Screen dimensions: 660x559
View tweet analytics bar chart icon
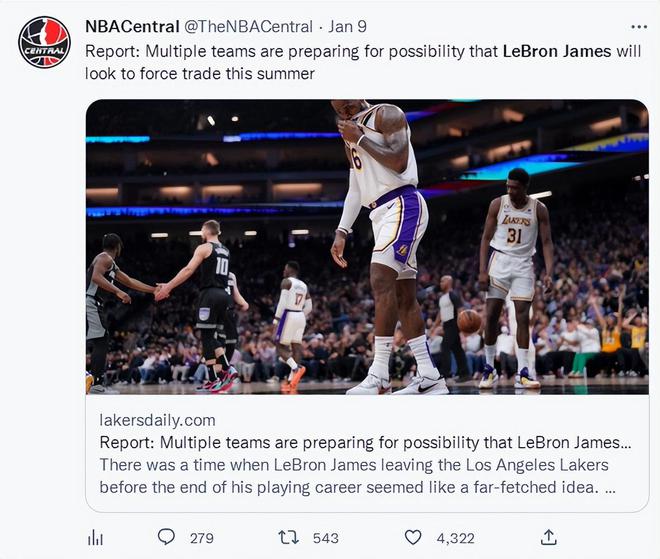[x=95, y=538]
